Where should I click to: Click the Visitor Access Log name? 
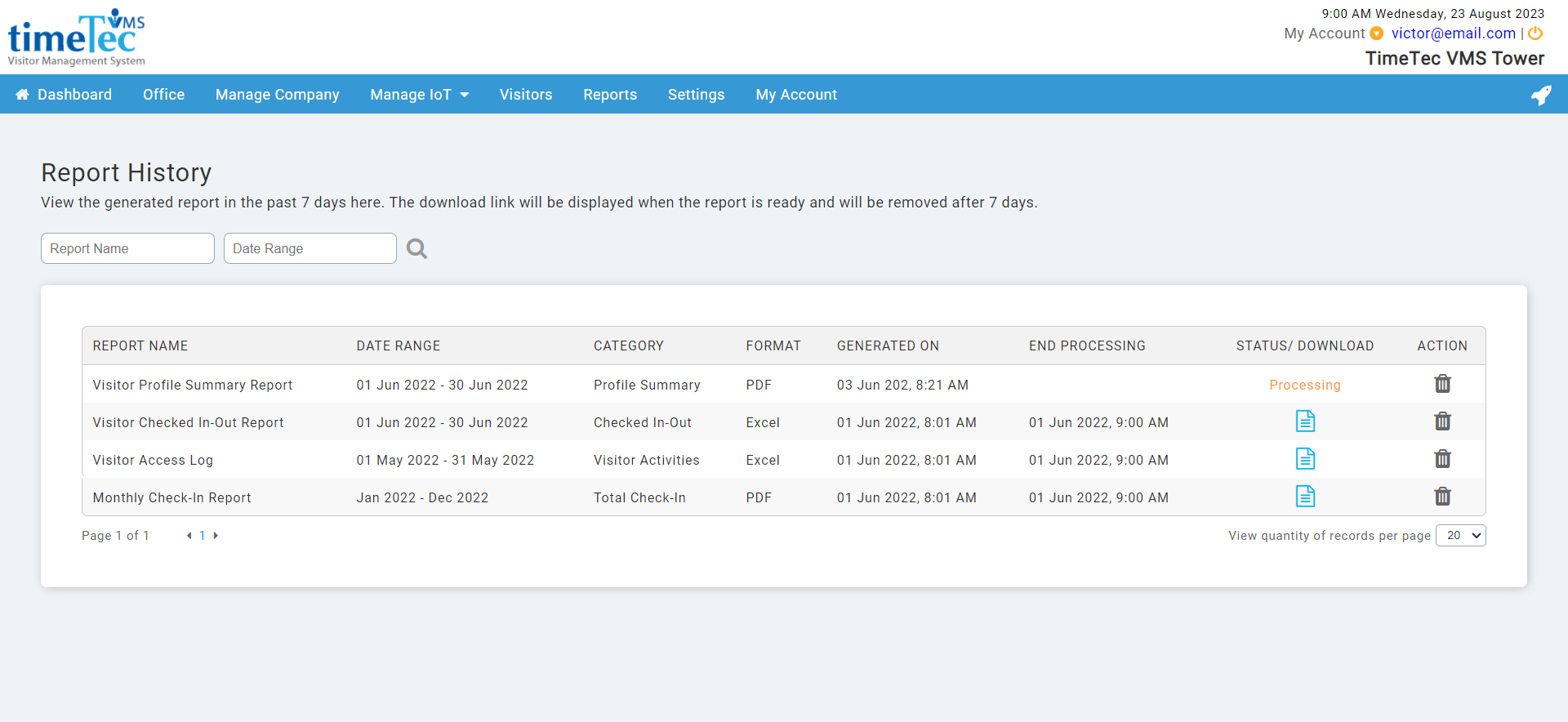point(153,460)
